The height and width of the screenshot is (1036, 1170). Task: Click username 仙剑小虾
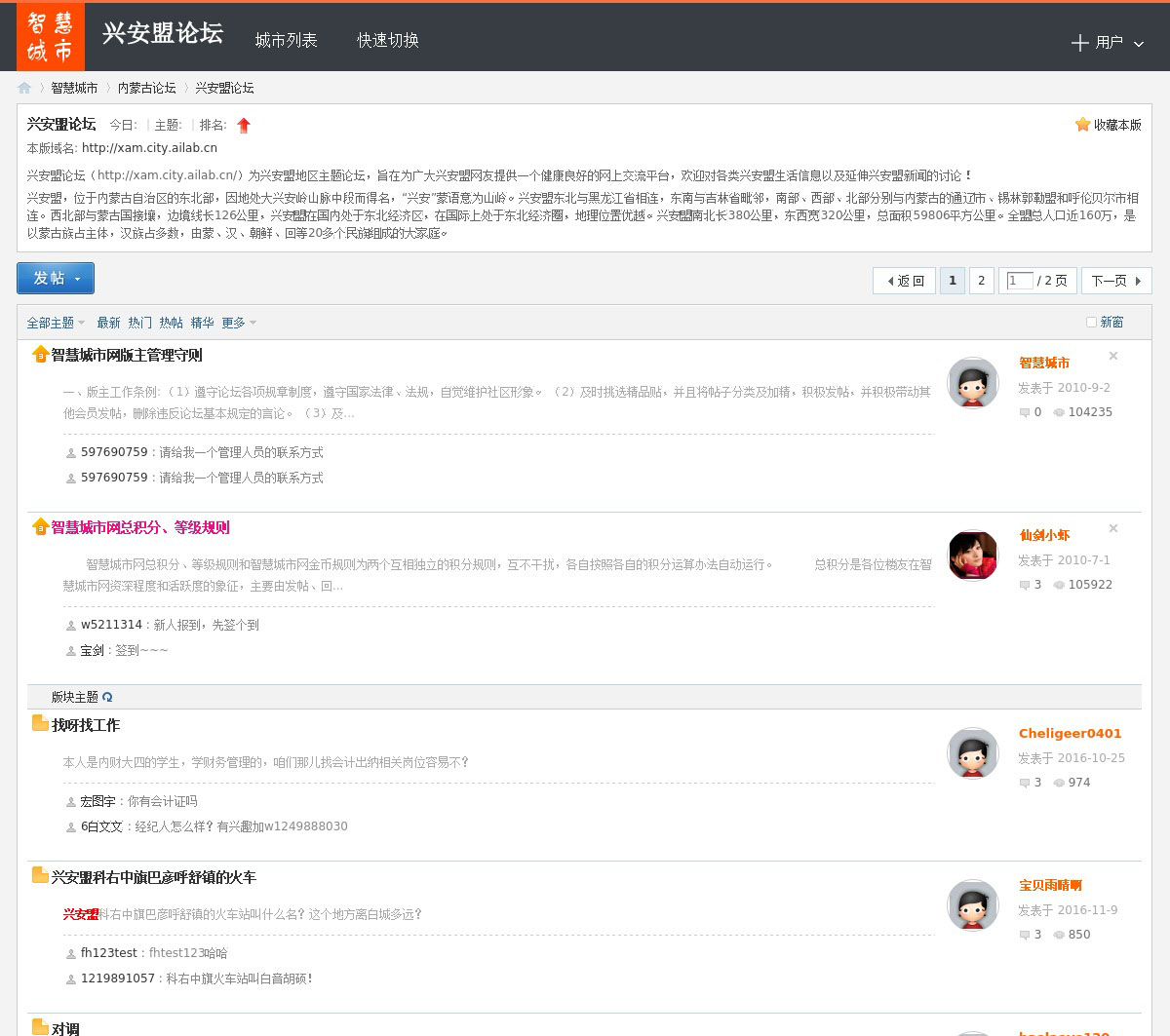[x=1044, y=535]
